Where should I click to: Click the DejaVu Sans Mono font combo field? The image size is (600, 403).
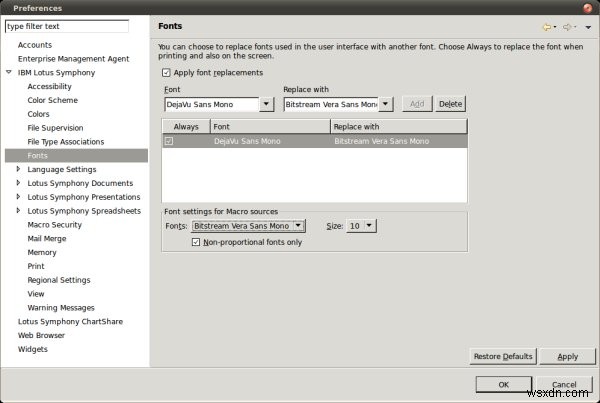tap(212, 104)
